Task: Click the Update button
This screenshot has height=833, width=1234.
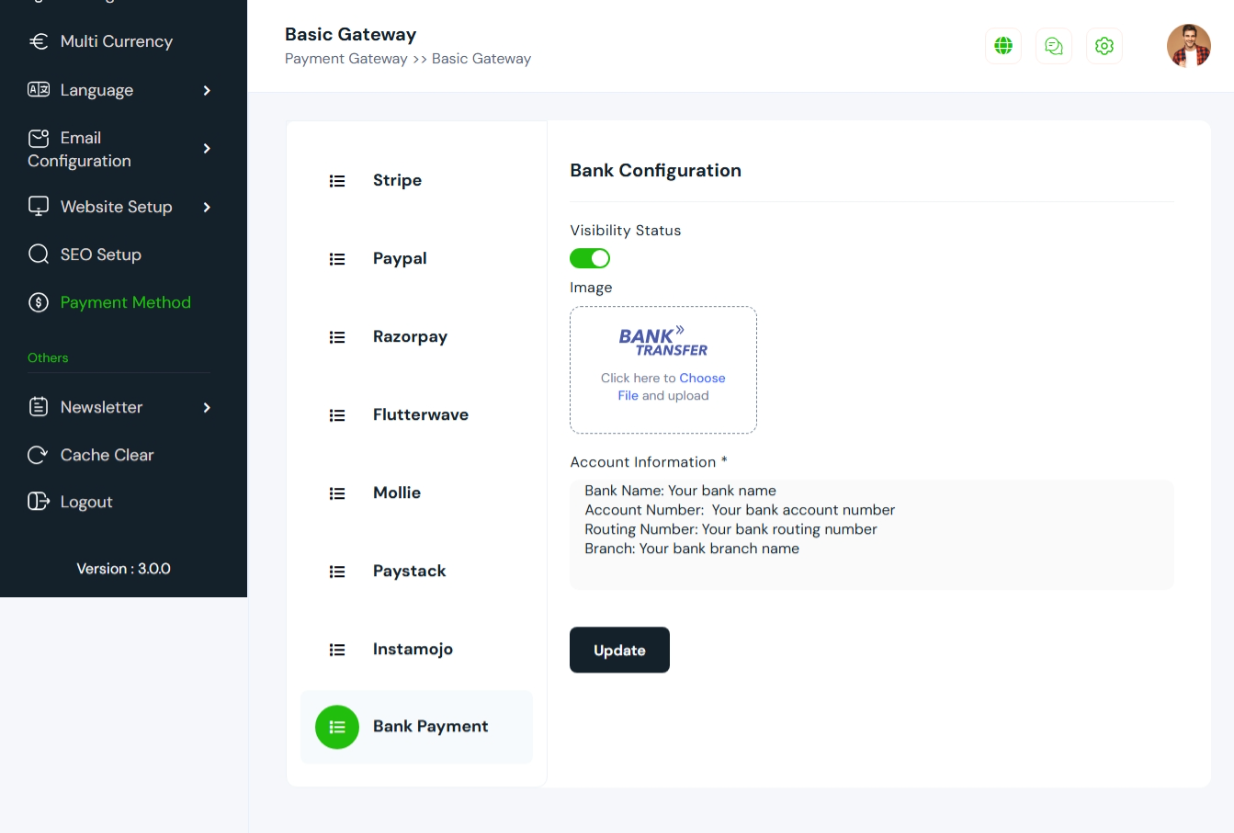Action: pyautogui.click(x=619, y=650)
